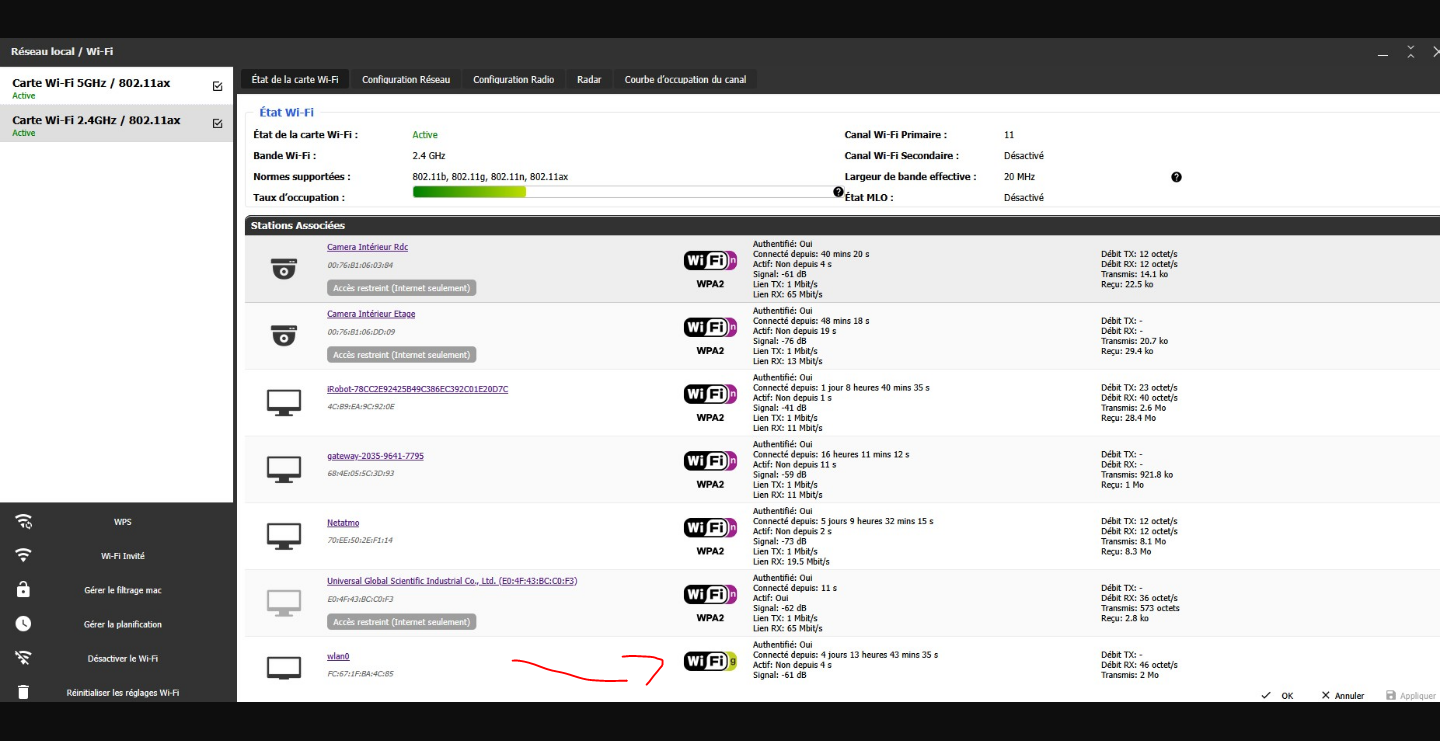
Task: Click the trash icon to reset Wi-Fi settings
Action: tap(24, 692)
